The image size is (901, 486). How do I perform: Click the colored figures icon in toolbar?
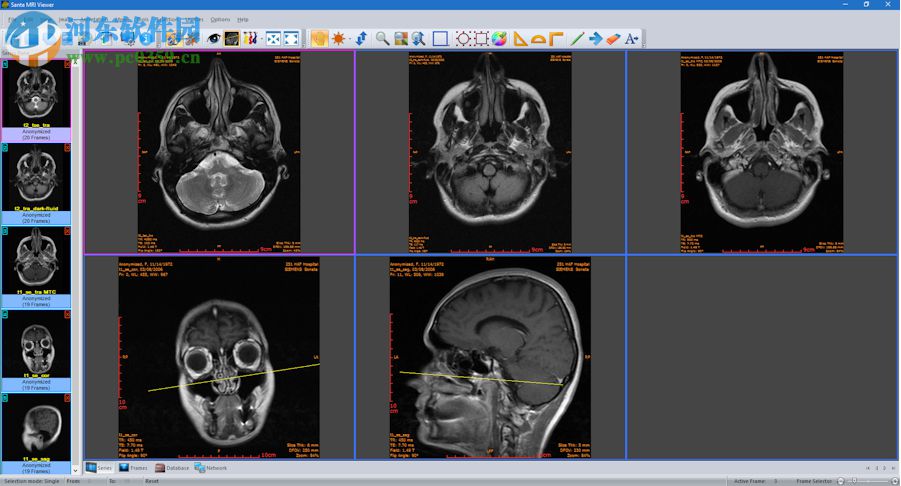[250, 38]
